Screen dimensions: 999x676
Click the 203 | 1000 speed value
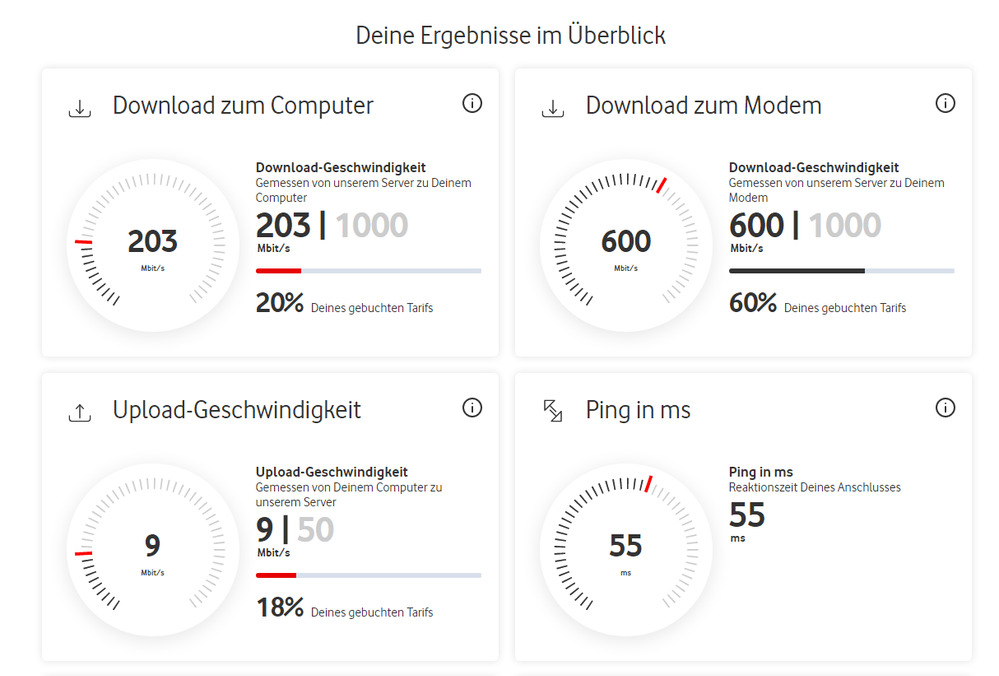[x=331, y=225]
